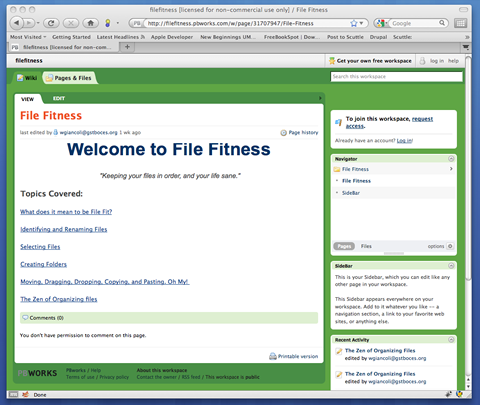
Task: Click the Stop loading X button
Action: [71, 23]
